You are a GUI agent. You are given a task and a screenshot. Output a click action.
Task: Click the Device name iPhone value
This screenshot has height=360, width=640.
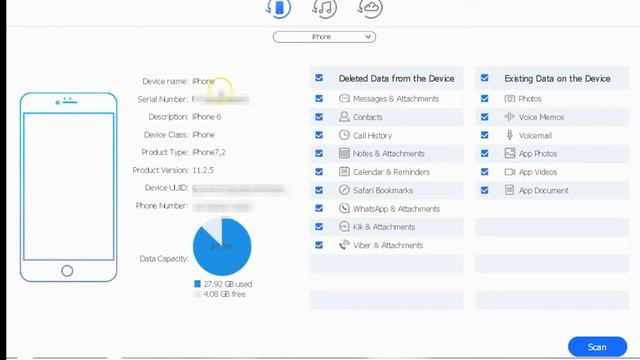203,81
